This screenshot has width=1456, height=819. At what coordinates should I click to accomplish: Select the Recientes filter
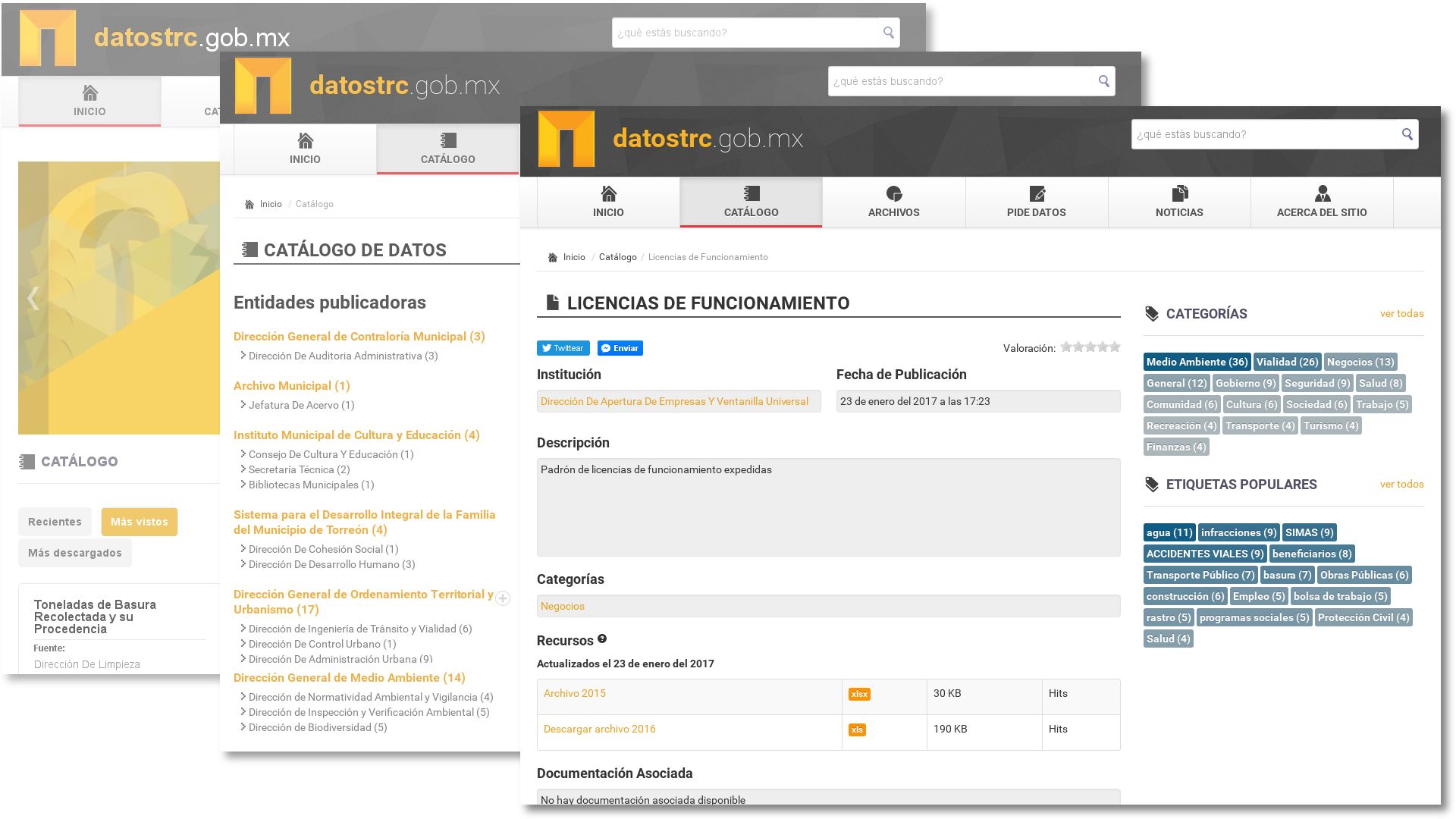(55, 522)
